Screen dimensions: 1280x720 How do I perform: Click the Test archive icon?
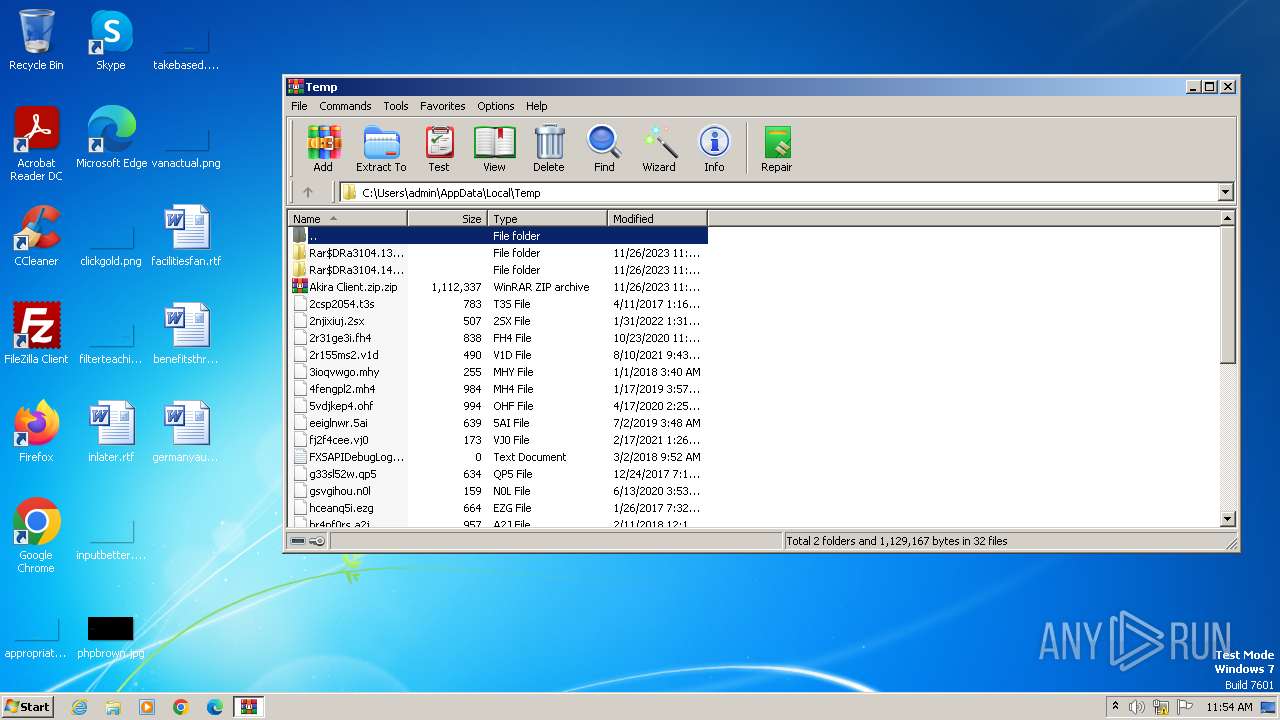pyautogui.click(x=439, y=149)
